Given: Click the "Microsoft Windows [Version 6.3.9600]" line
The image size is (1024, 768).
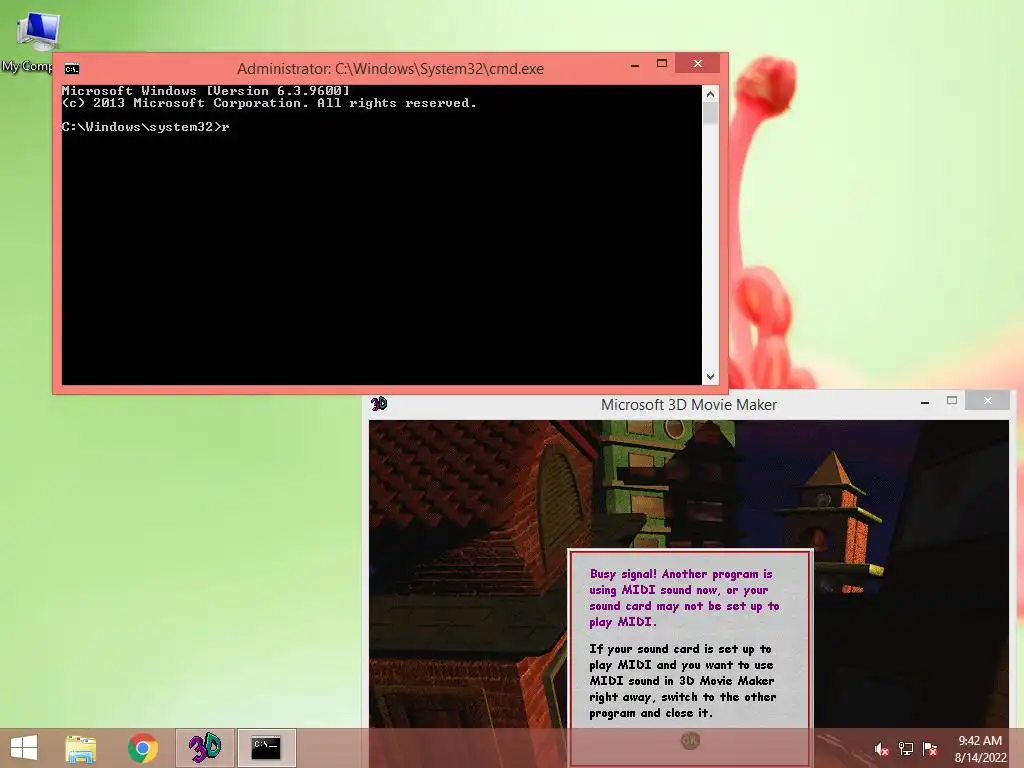Looking at the screenshot, I should [x=206, y=91].
